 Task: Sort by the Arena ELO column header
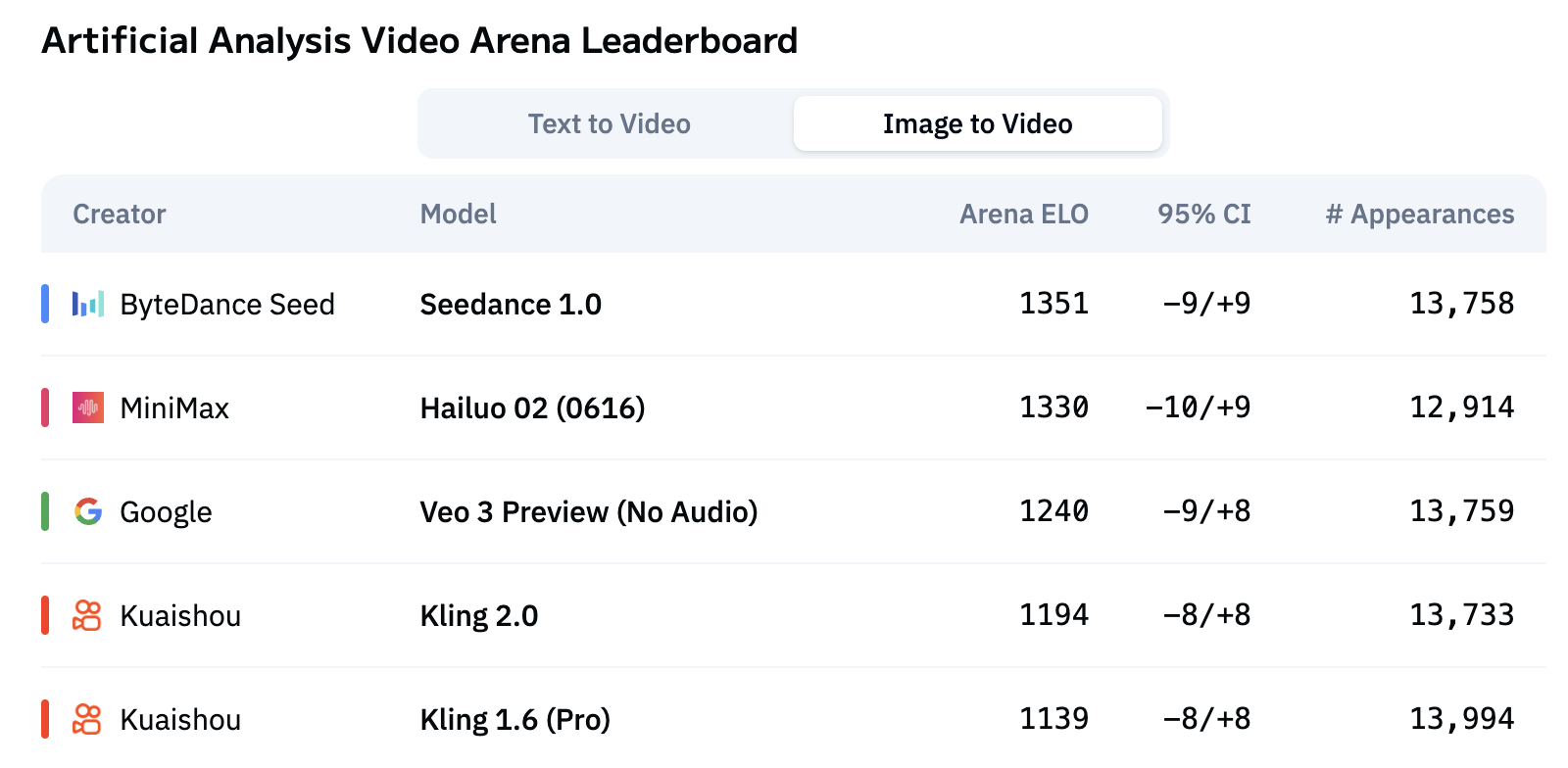(1023, 215)
